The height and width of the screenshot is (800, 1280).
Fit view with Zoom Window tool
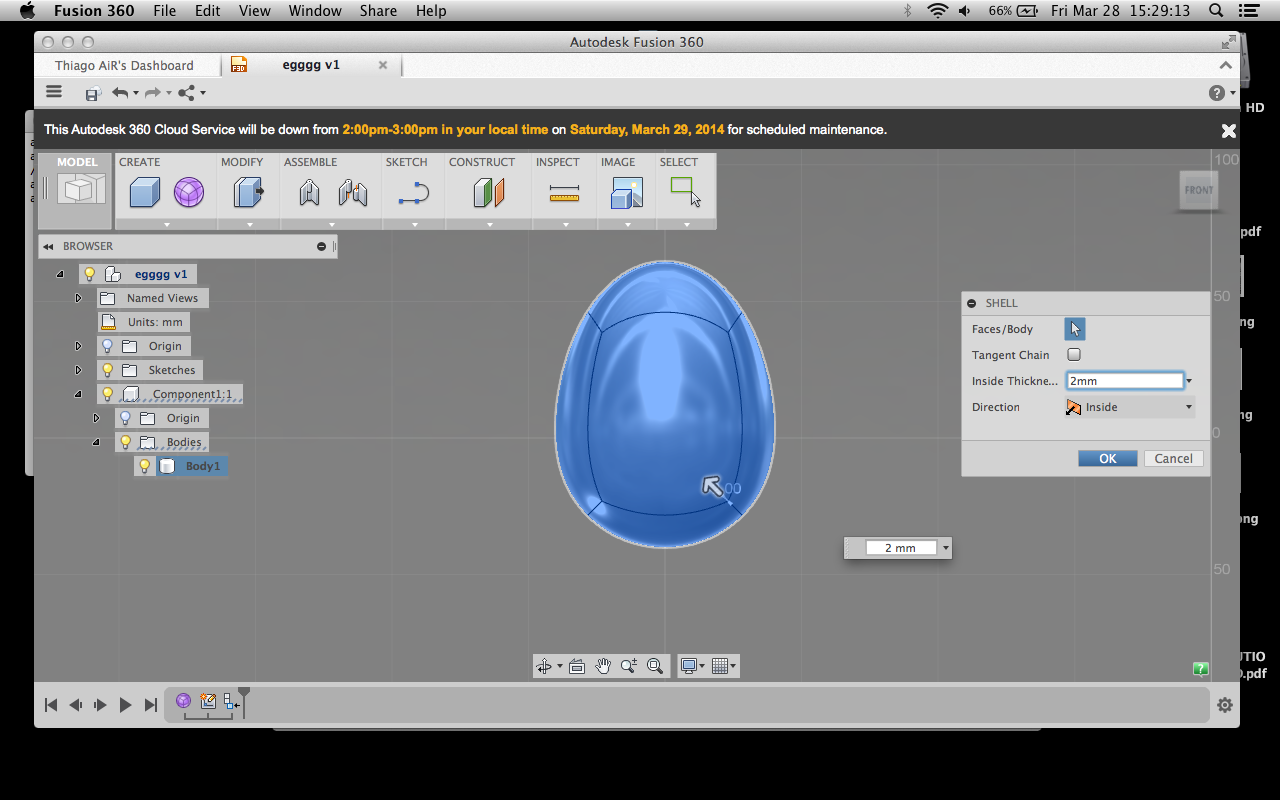coord(655,666)
